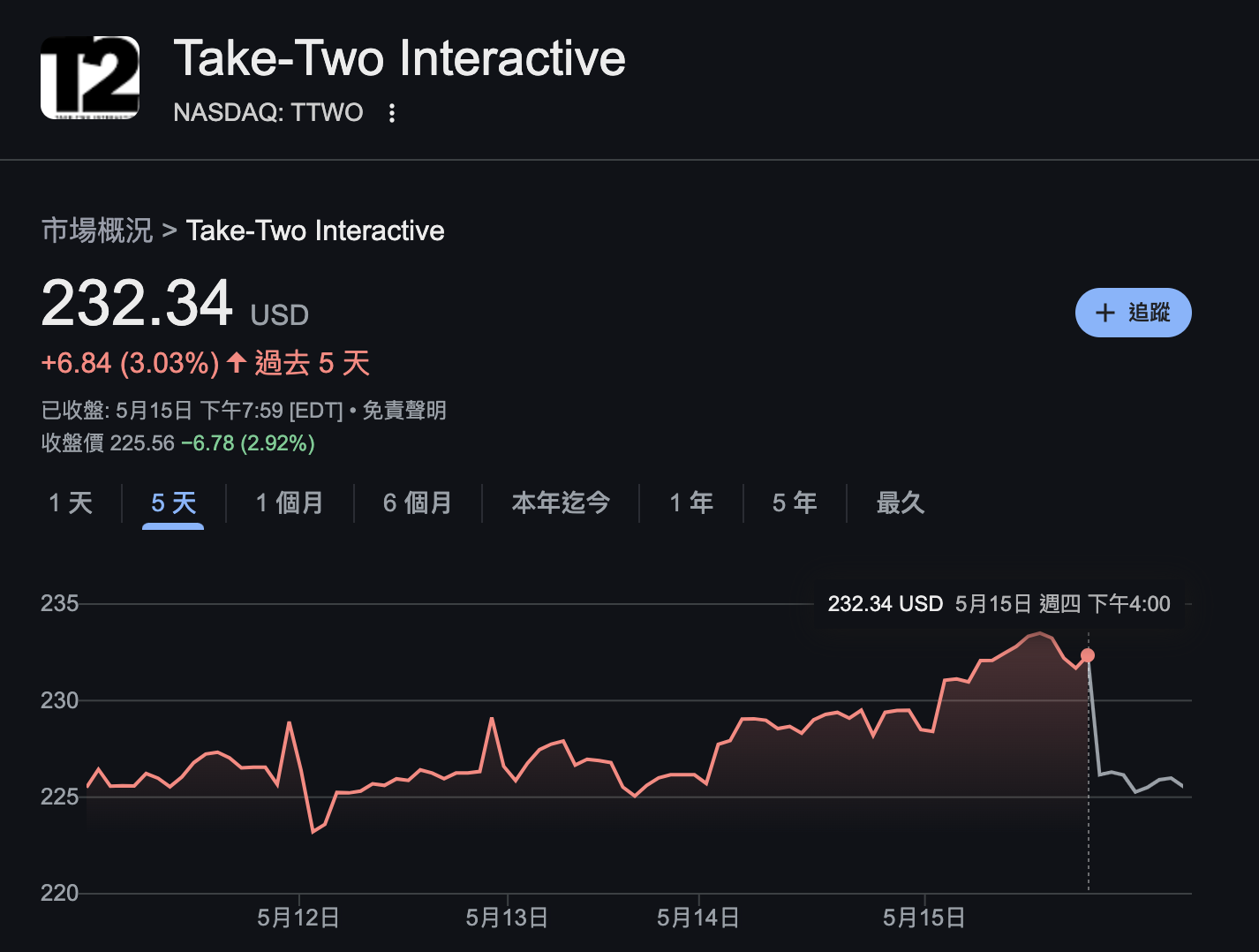Select the 5 天 range tab
This screenshot has width=1259, height=952.
tap(173, 503)
